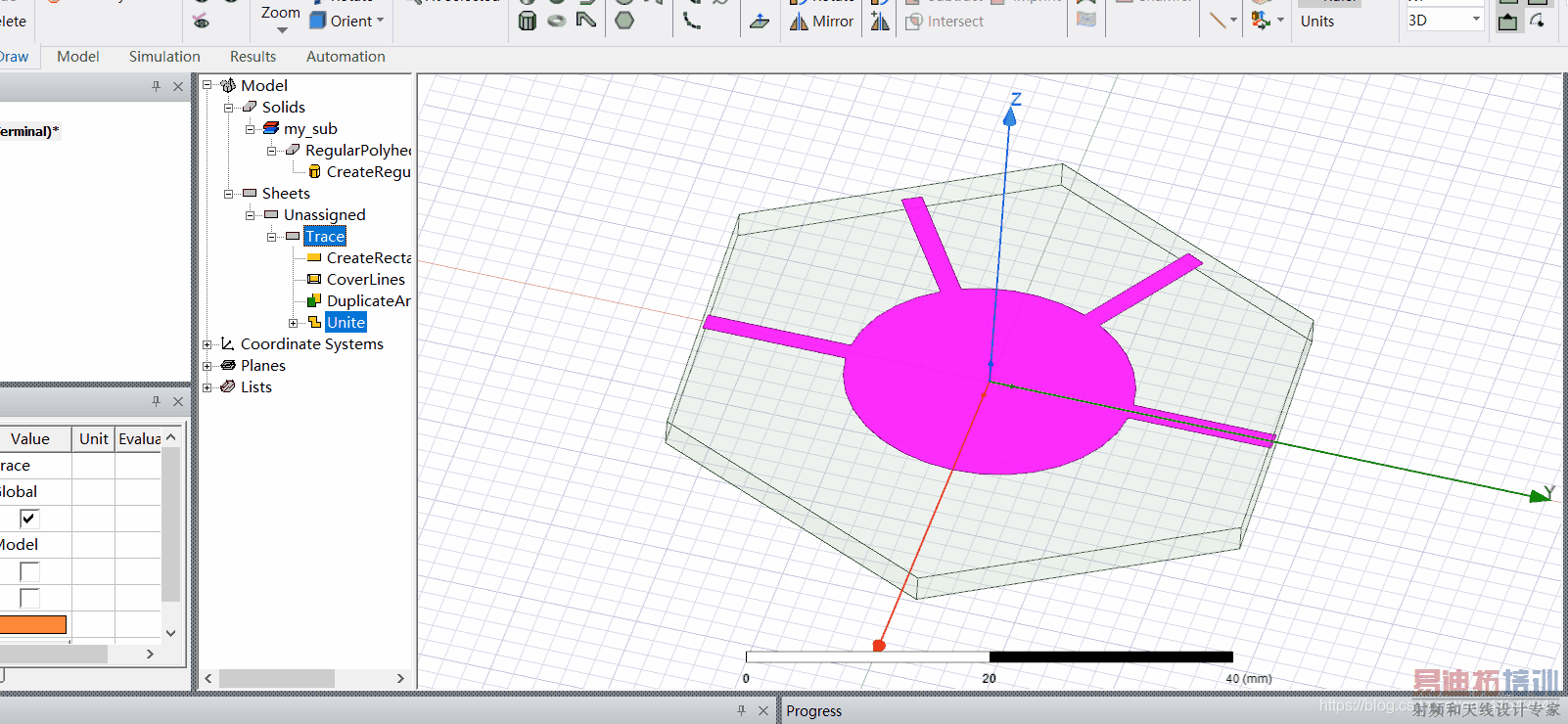Click the Mirror tool icon
Screen dimensions: 1568x724
800,21
